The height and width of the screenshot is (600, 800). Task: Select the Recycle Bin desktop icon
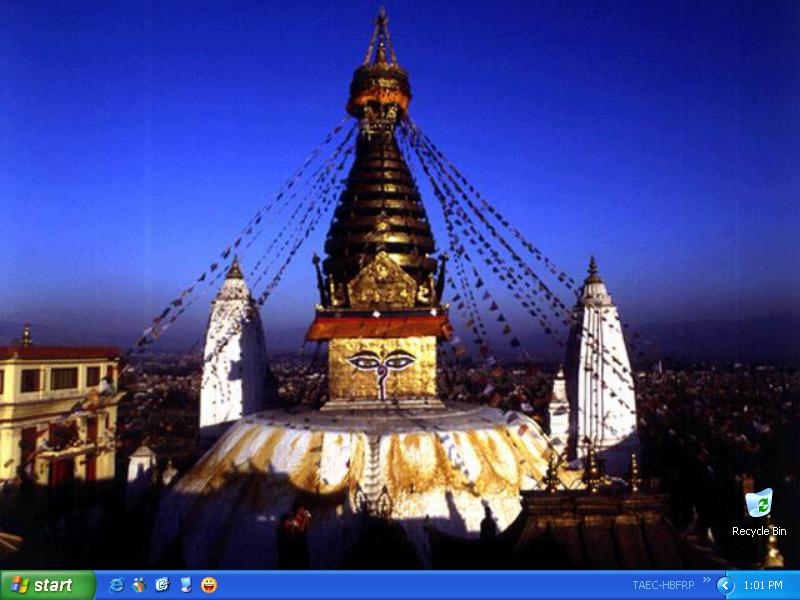[x=759, y=503]
